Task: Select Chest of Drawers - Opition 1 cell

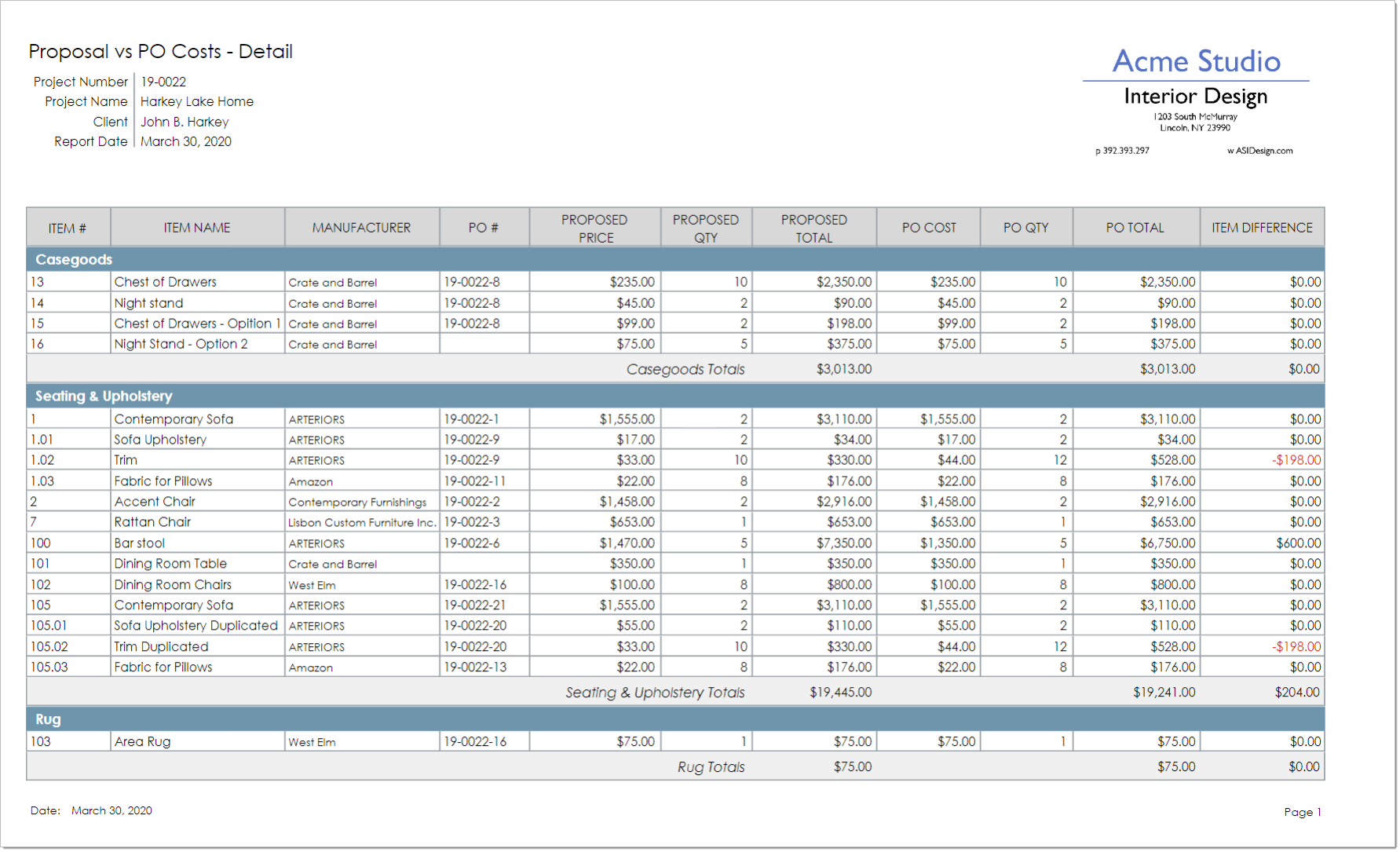Action: tap(197, 324)
